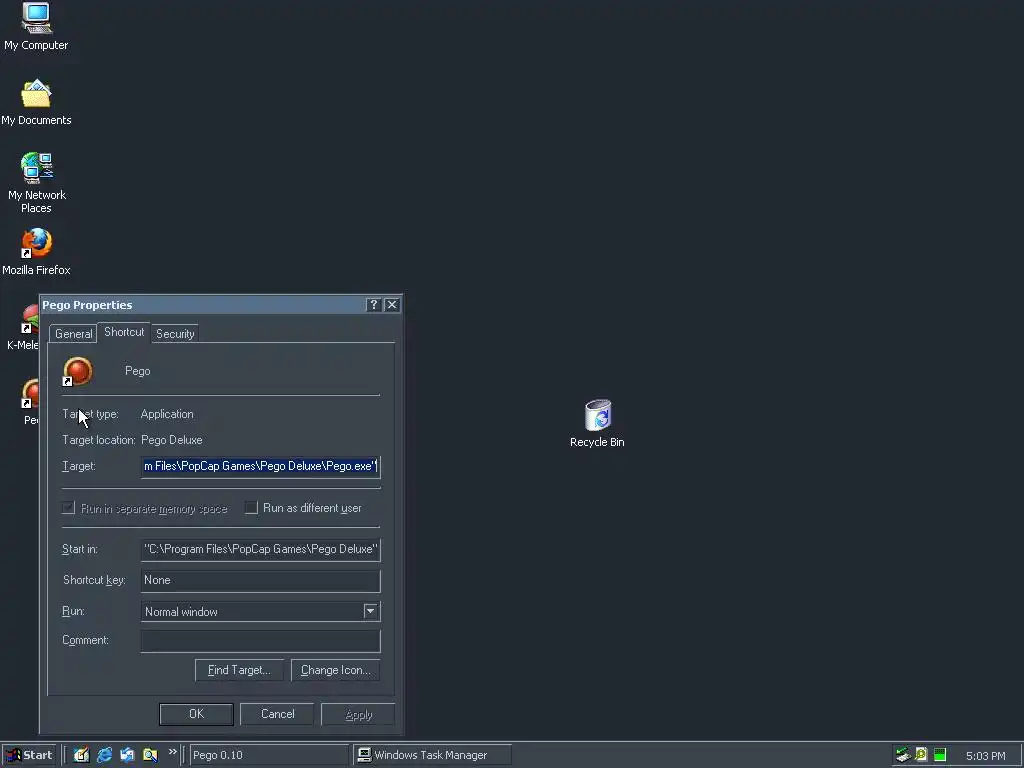The width and height of the screenshot is (1024, 768).
Task: Click the Shortcut key field
Action: coord(261,581)
